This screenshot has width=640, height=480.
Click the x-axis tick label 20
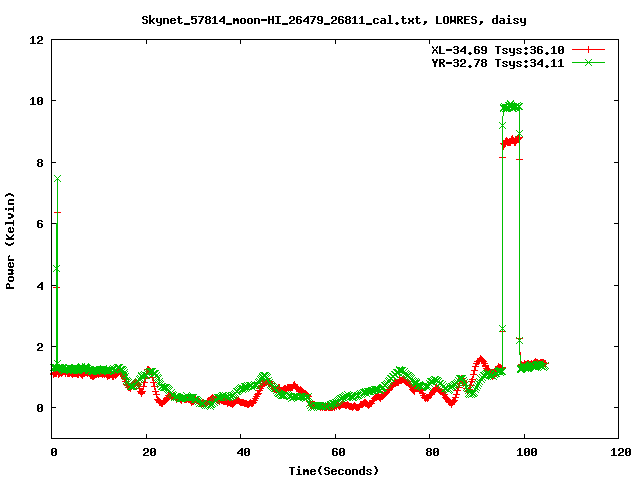click(x=149, y=452)
